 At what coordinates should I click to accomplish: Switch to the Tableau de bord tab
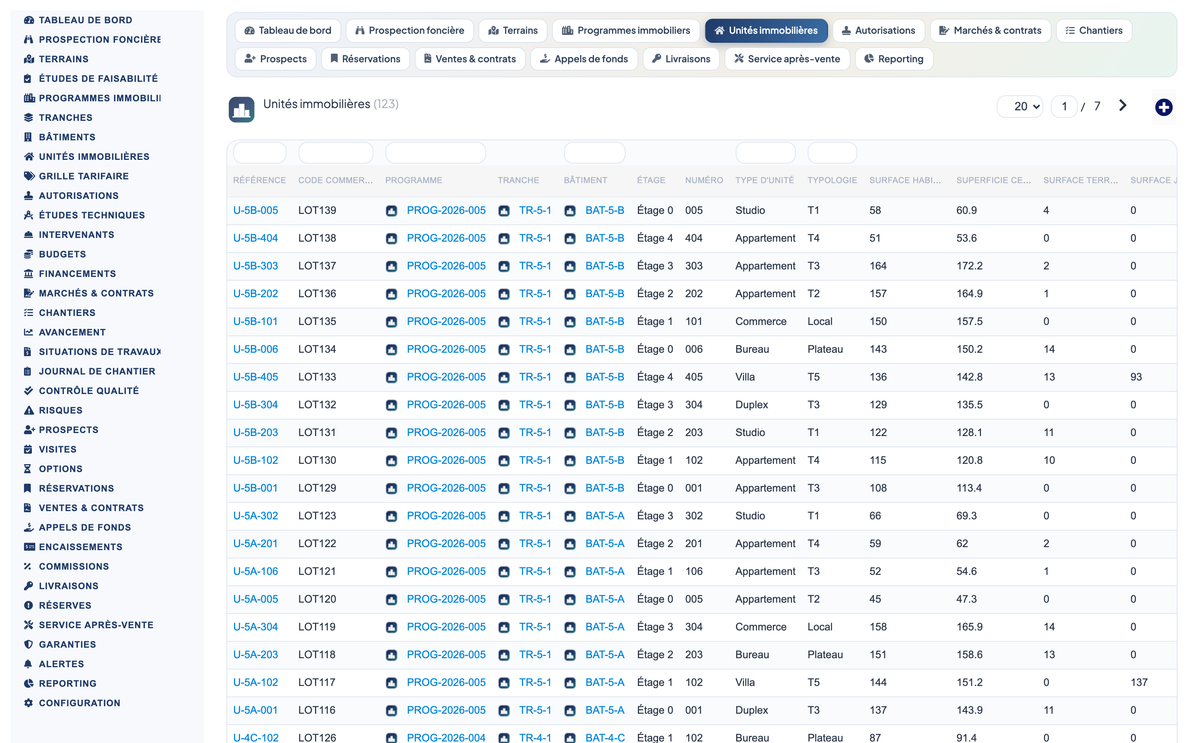click(x=288, y=31)
